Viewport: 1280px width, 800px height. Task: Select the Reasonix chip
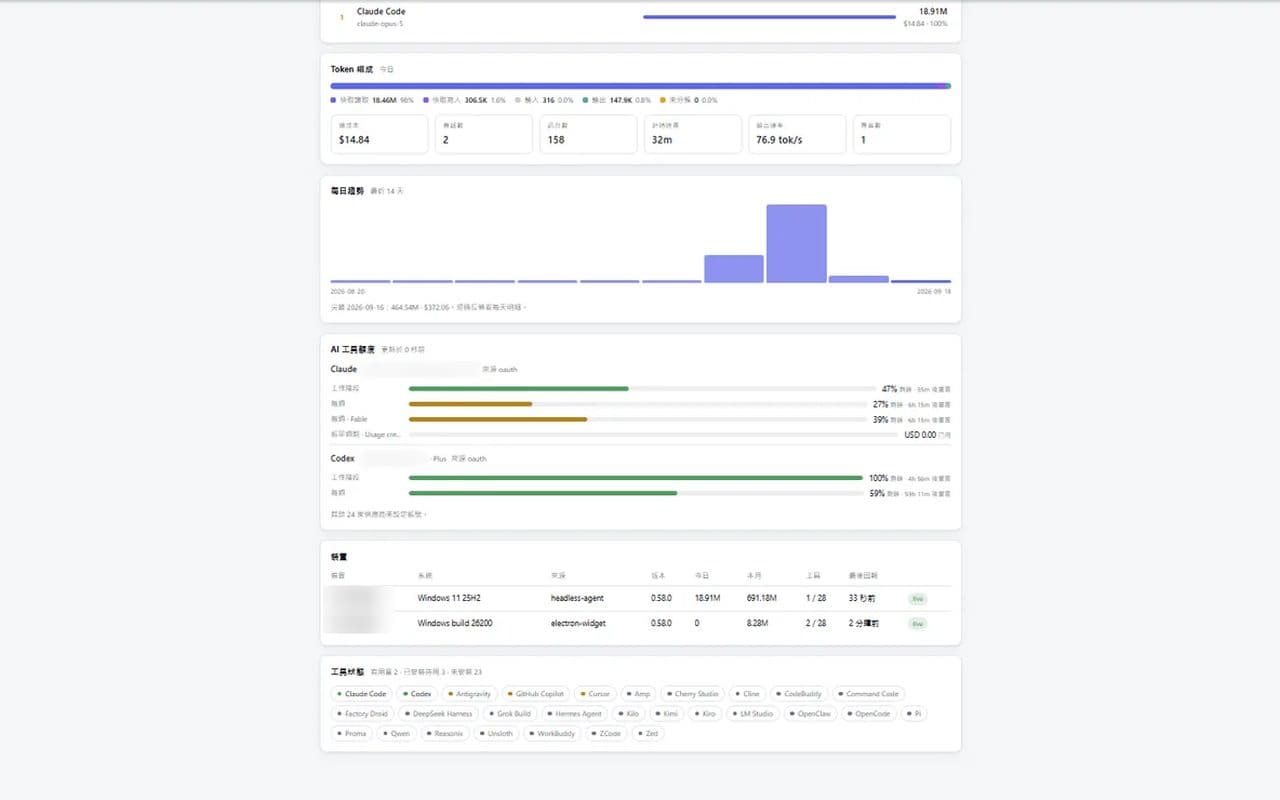(445, 733)
